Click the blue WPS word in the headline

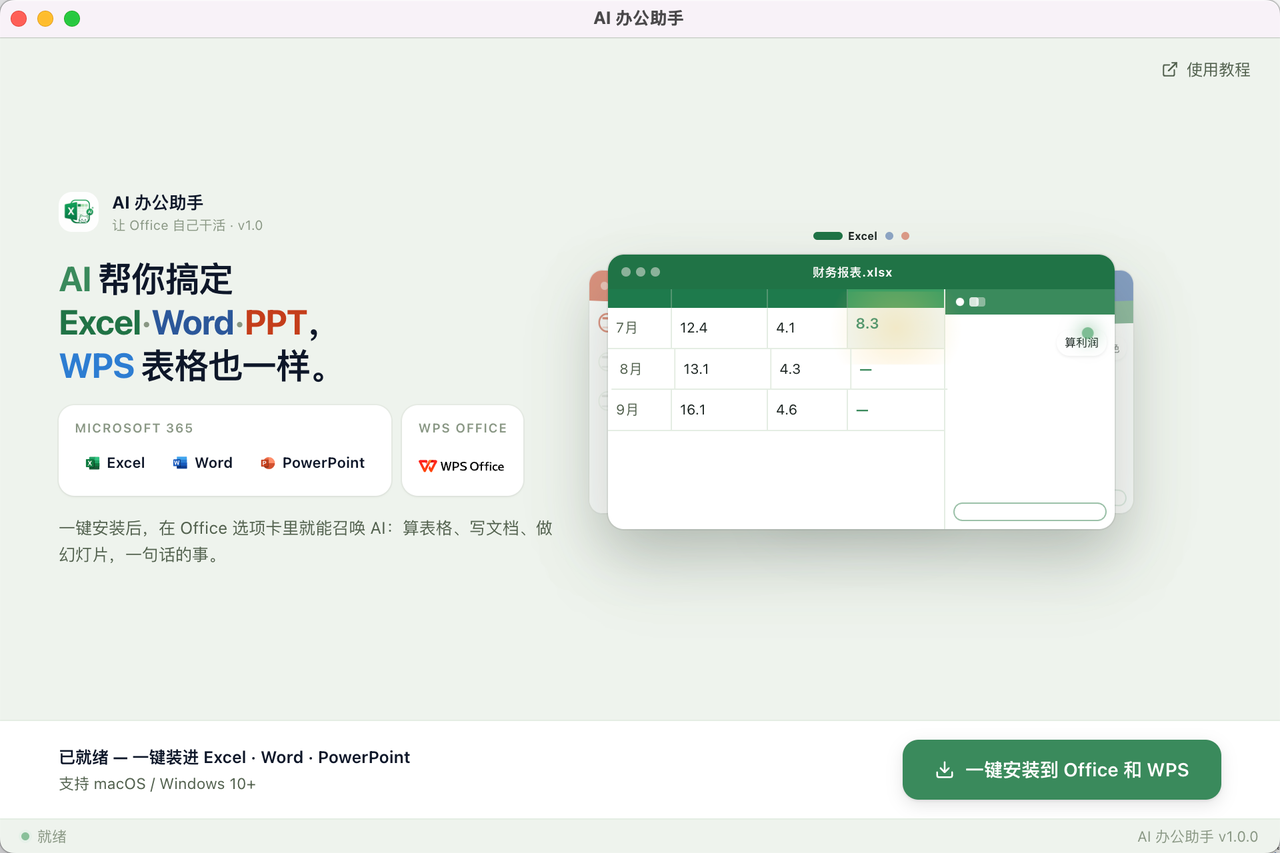pos(96,366)
